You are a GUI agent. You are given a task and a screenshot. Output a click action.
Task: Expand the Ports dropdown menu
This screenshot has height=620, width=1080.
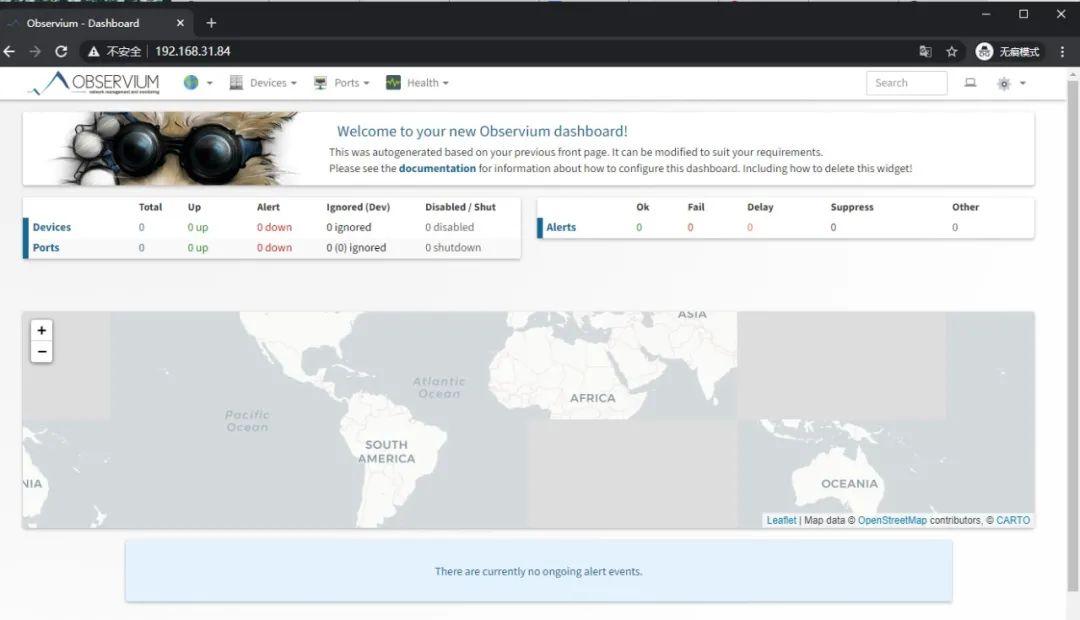coord(366,82)
